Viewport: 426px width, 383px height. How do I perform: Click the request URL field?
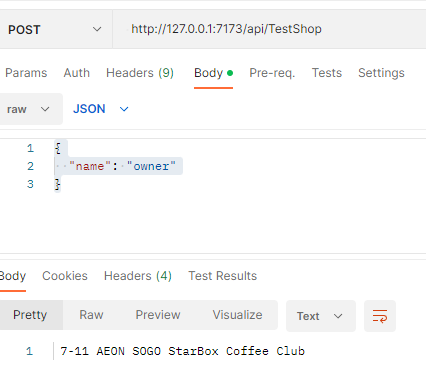click(269, 29)
